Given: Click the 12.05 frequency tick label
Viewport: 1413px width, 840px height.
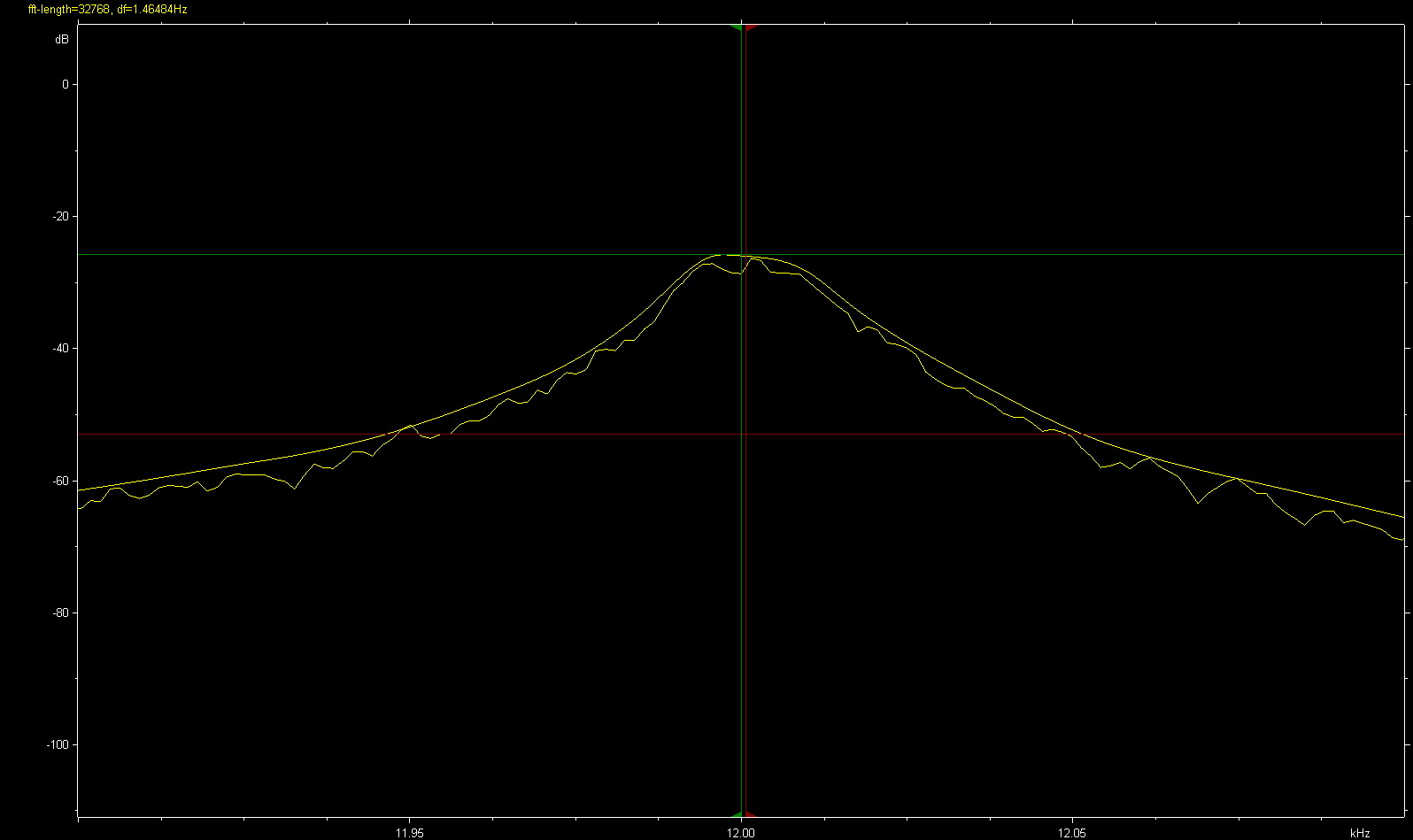Looking at the screenshot, I should coord(1072,833).
